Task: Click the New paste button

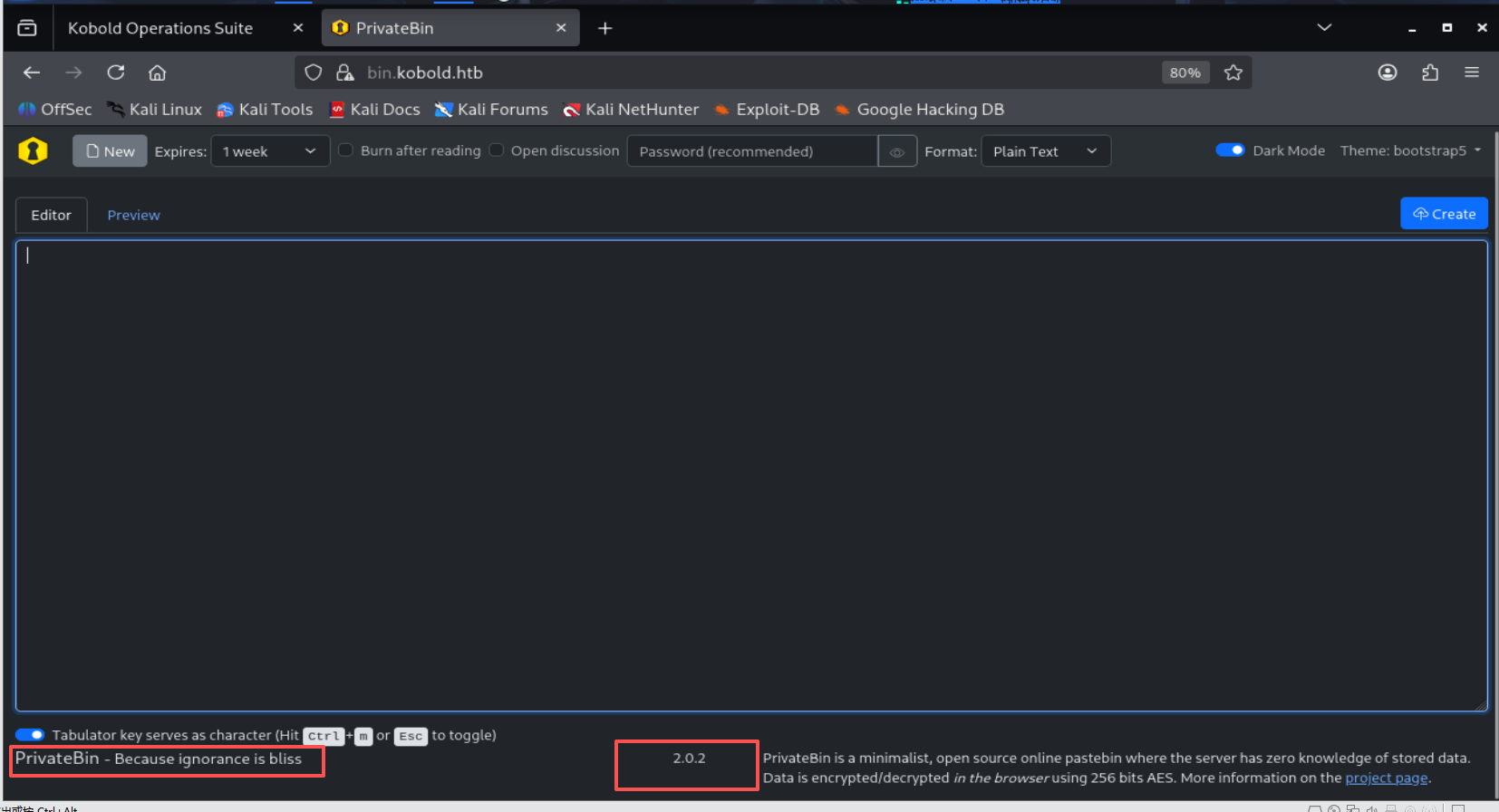Action: pos(110,151)
